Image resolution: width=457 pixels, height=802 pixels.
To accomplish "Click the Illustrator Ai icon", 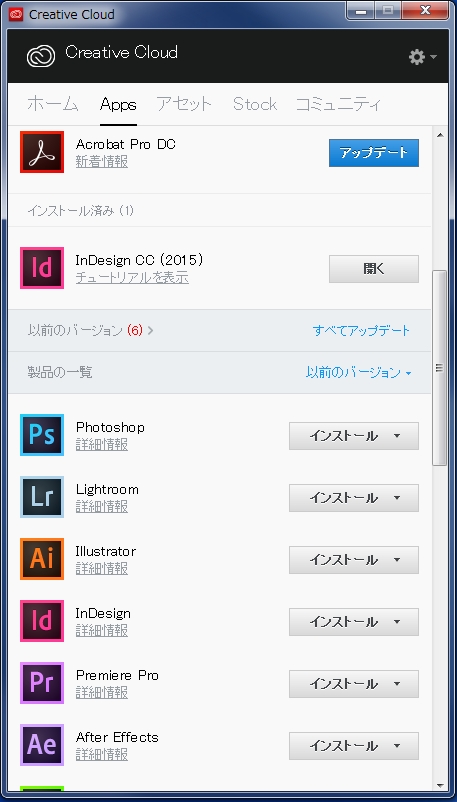I will point(42,559).
